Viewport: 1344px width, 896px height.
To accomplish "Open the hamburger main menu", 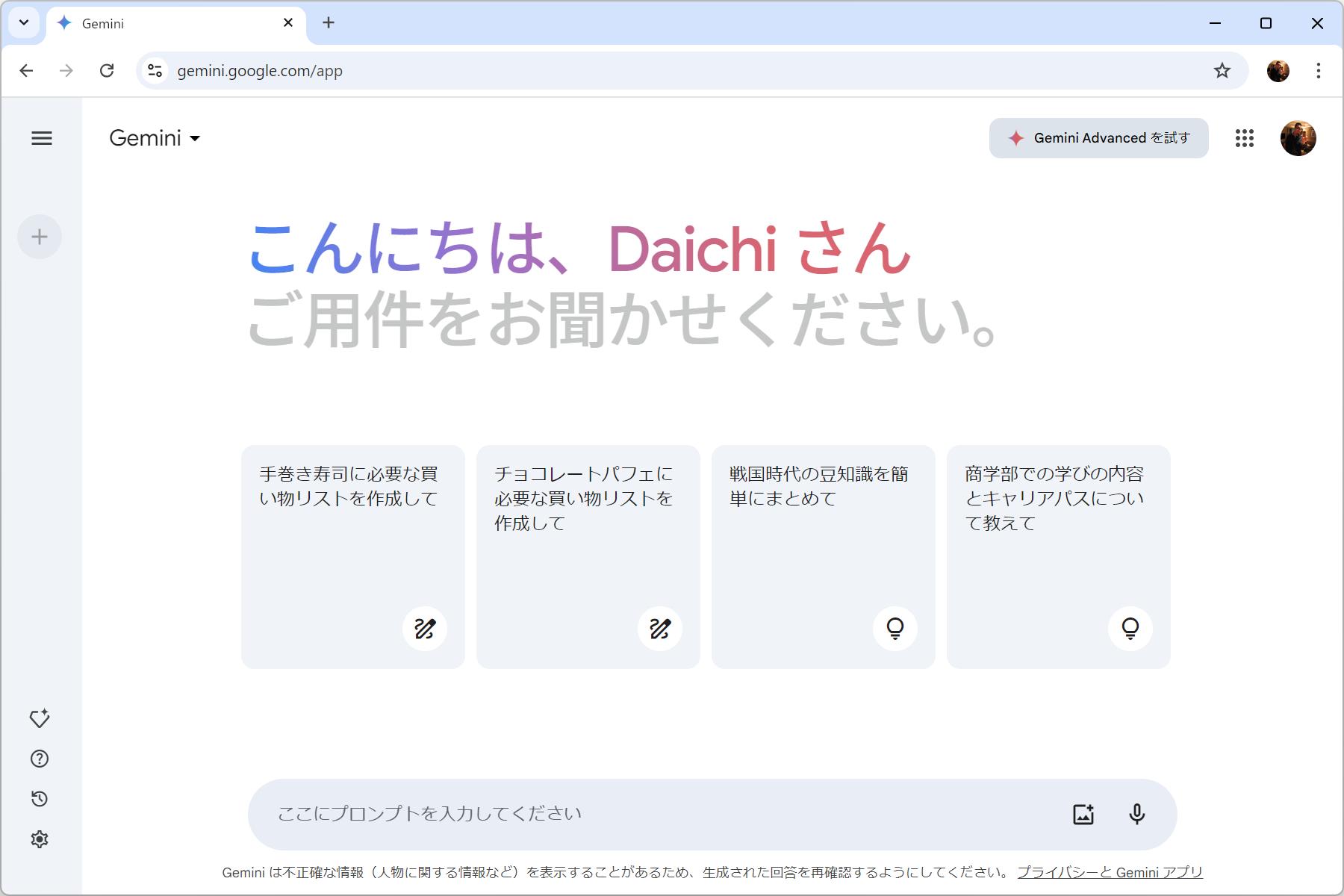I will [42, 138].
